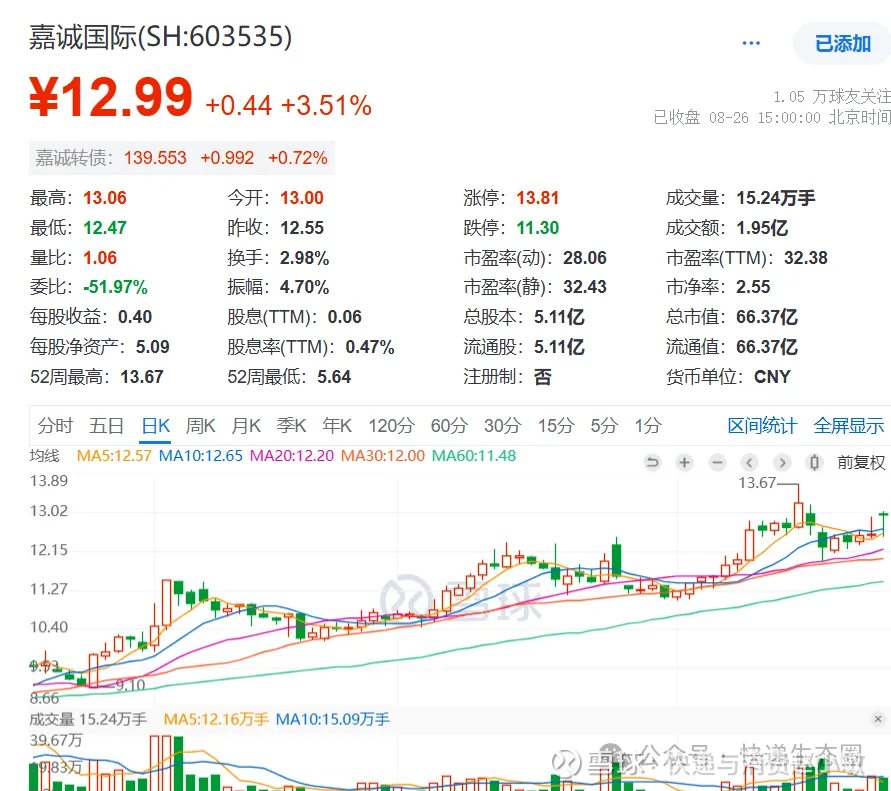This screenshot has width=891, height=791.
Task: Open 全屏显示 fullscreen chart view
Action: click(848, 425)
